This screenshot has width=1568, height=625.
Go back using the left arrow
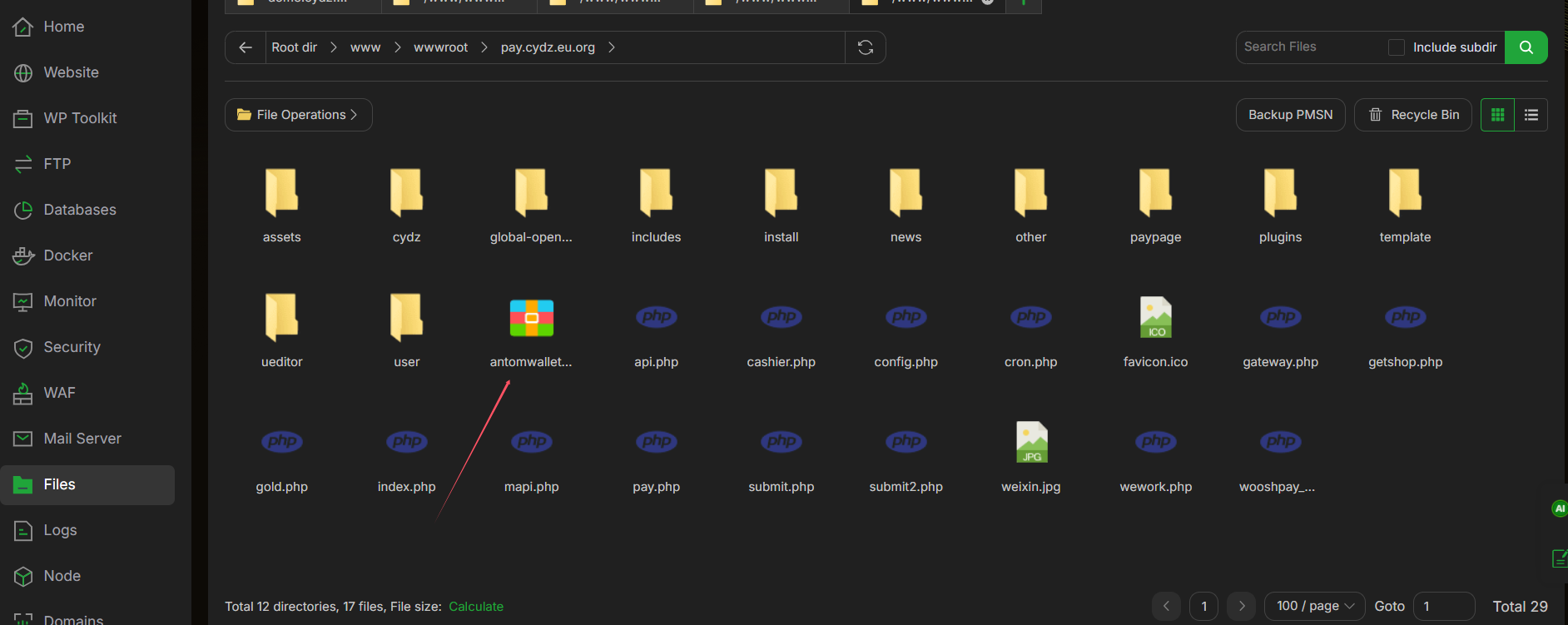[246, 47]
